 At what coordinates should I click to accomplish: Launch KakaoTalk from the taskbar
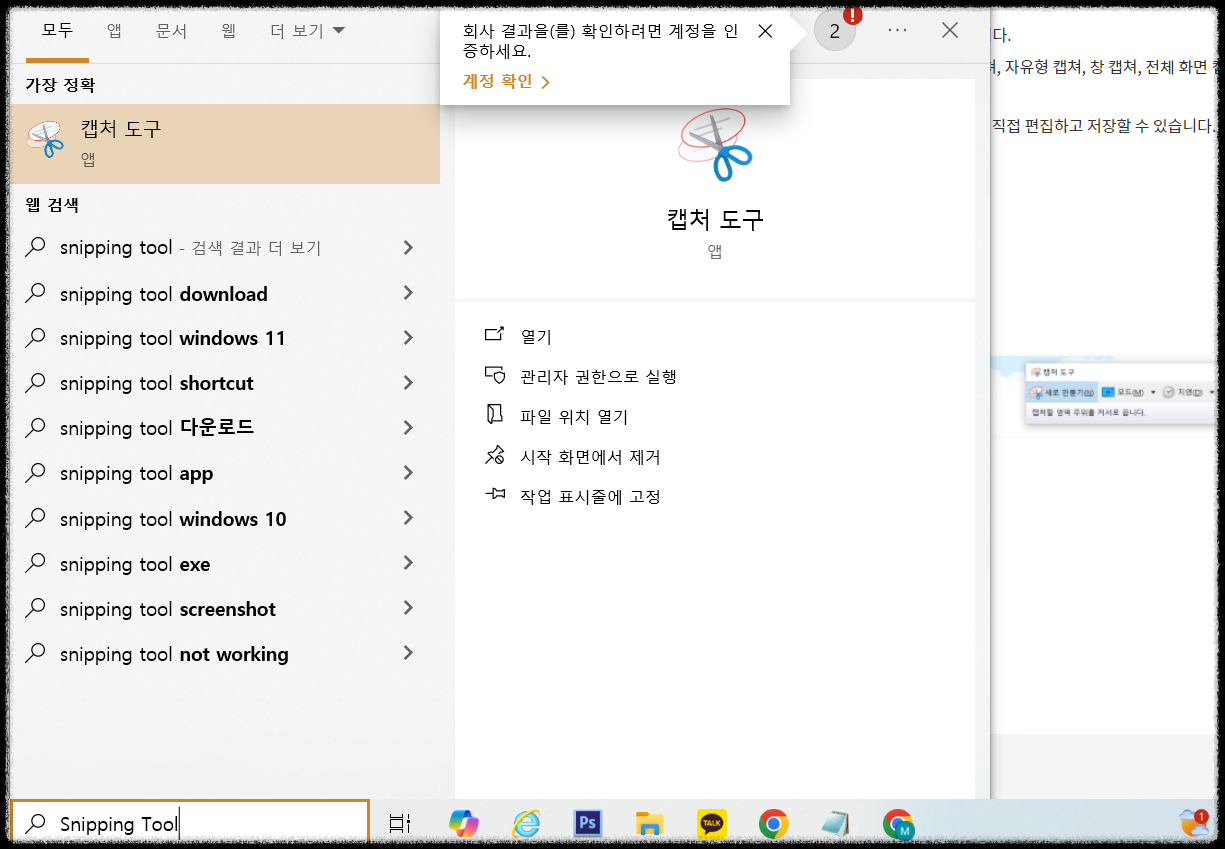click(711, 823)
